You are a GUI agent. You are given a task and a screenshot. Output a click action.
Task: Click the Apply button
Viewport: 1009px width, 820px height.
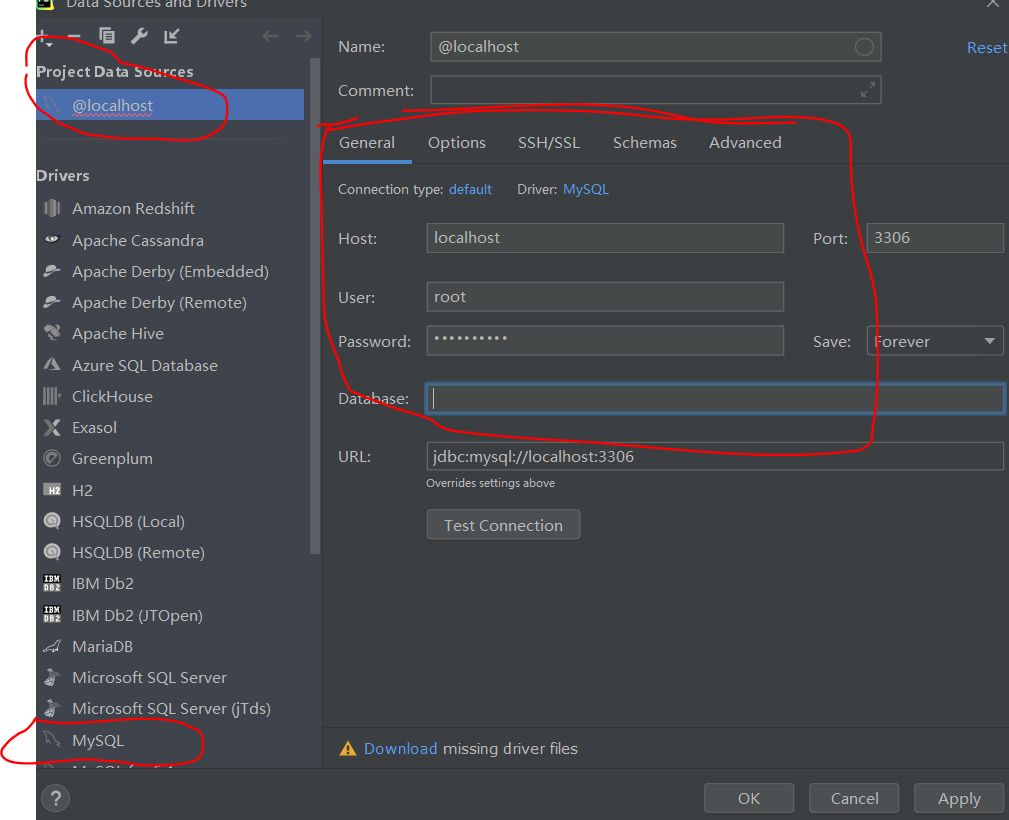[959, 798]
